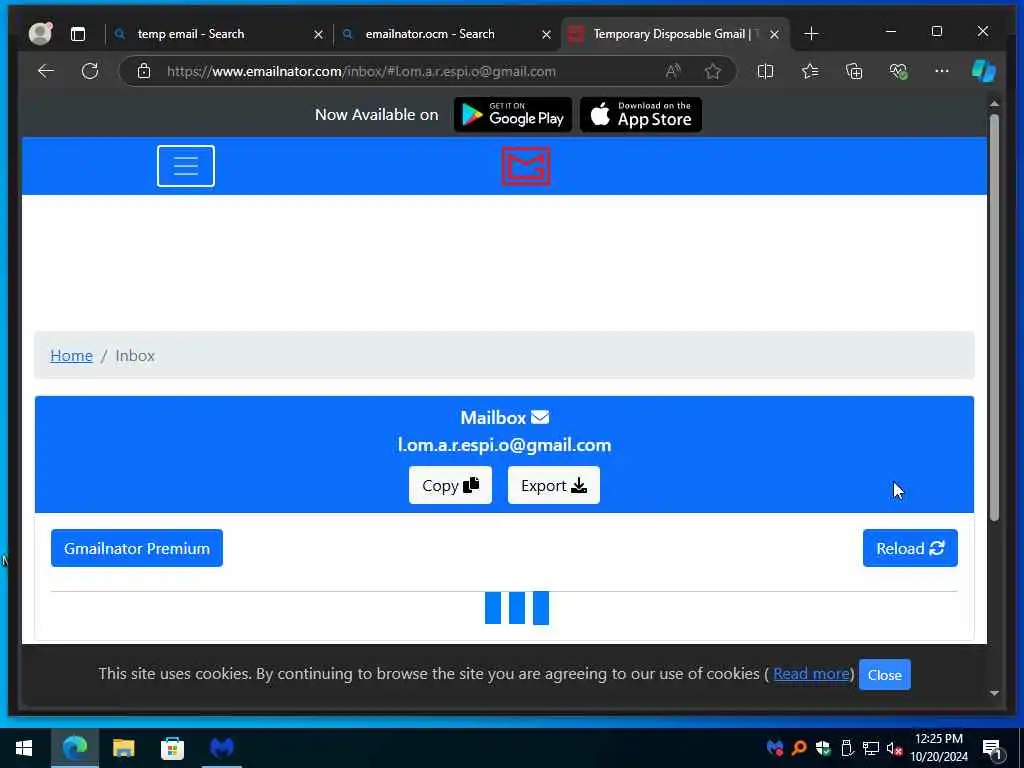Image resolution: width=1024 pixels, height=768 pixels.
Task: Download on the App Store badge
Action: tap(641, 115)
